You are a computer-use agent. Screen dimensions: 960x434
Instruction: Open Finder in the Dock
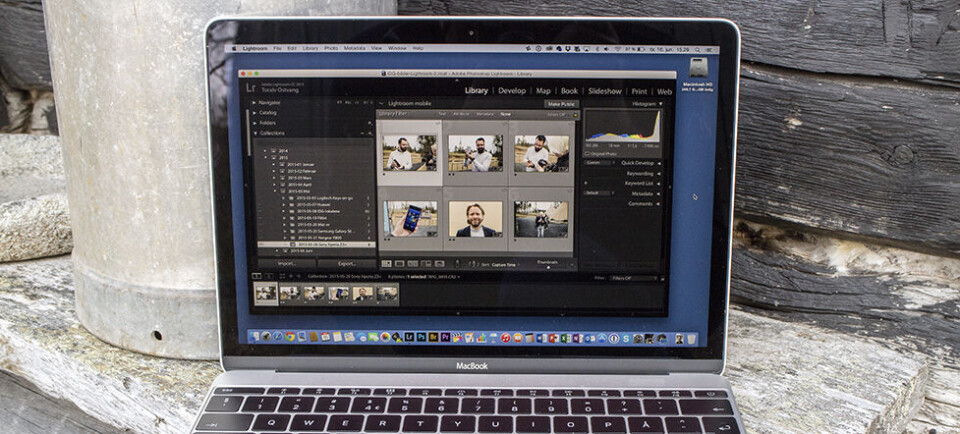click(x=253, y=338)
